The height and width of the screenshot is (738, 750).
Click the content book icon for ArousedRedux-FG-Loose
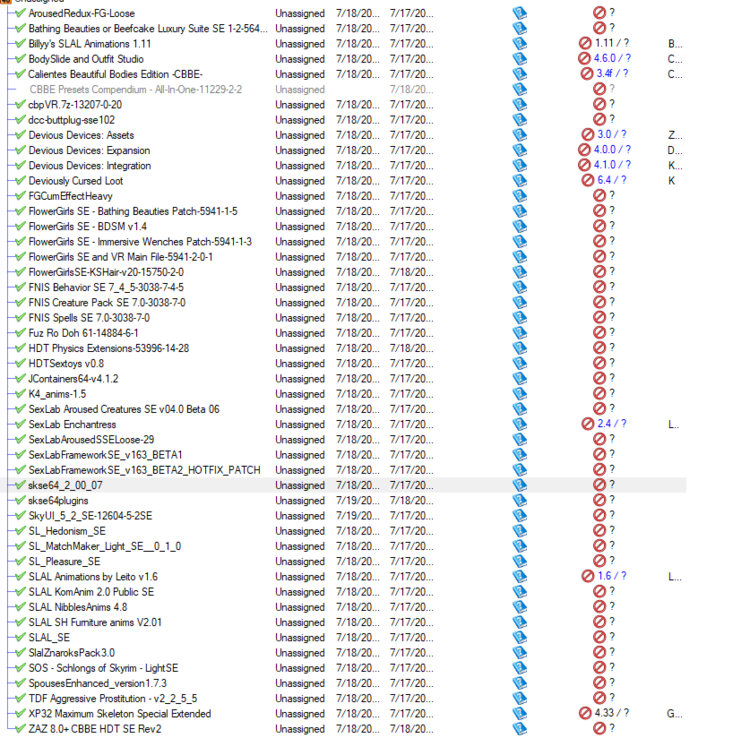tap(519, 13)
